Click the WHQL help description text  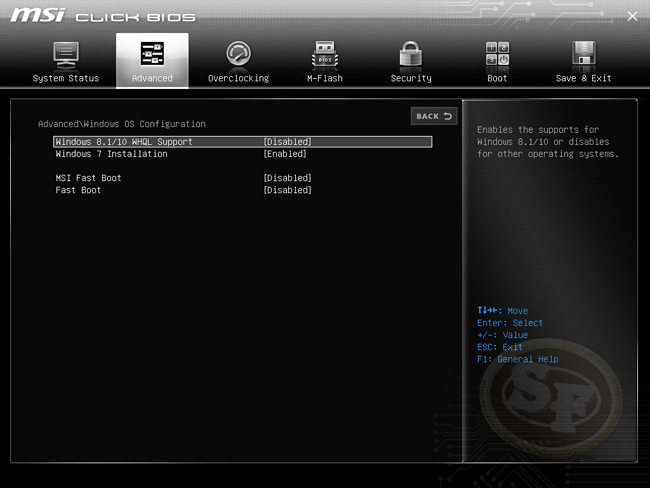point(547,142)
